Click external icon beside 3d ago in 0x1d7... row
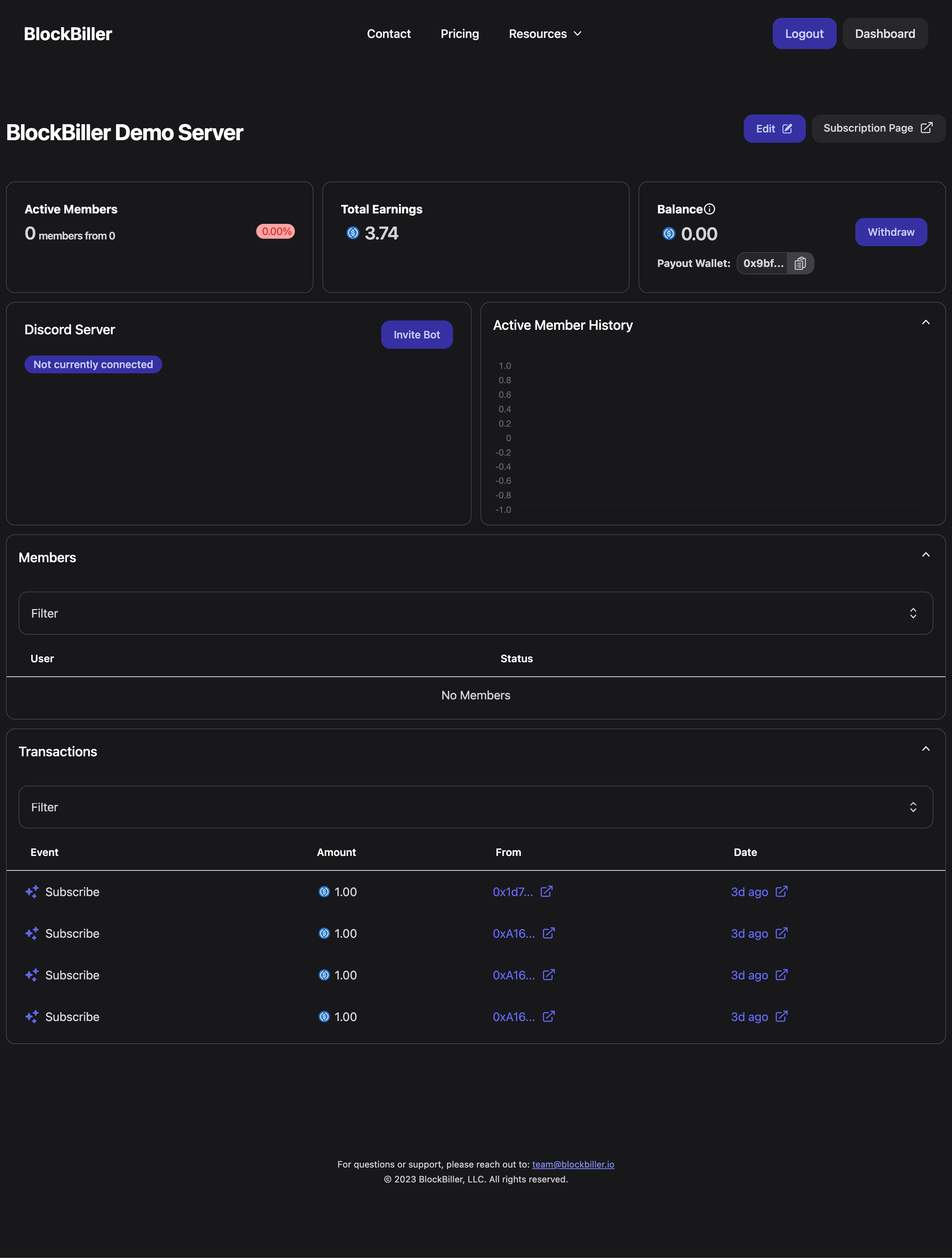This screenshot has width=952, height=1259. [x=782, y=891]
